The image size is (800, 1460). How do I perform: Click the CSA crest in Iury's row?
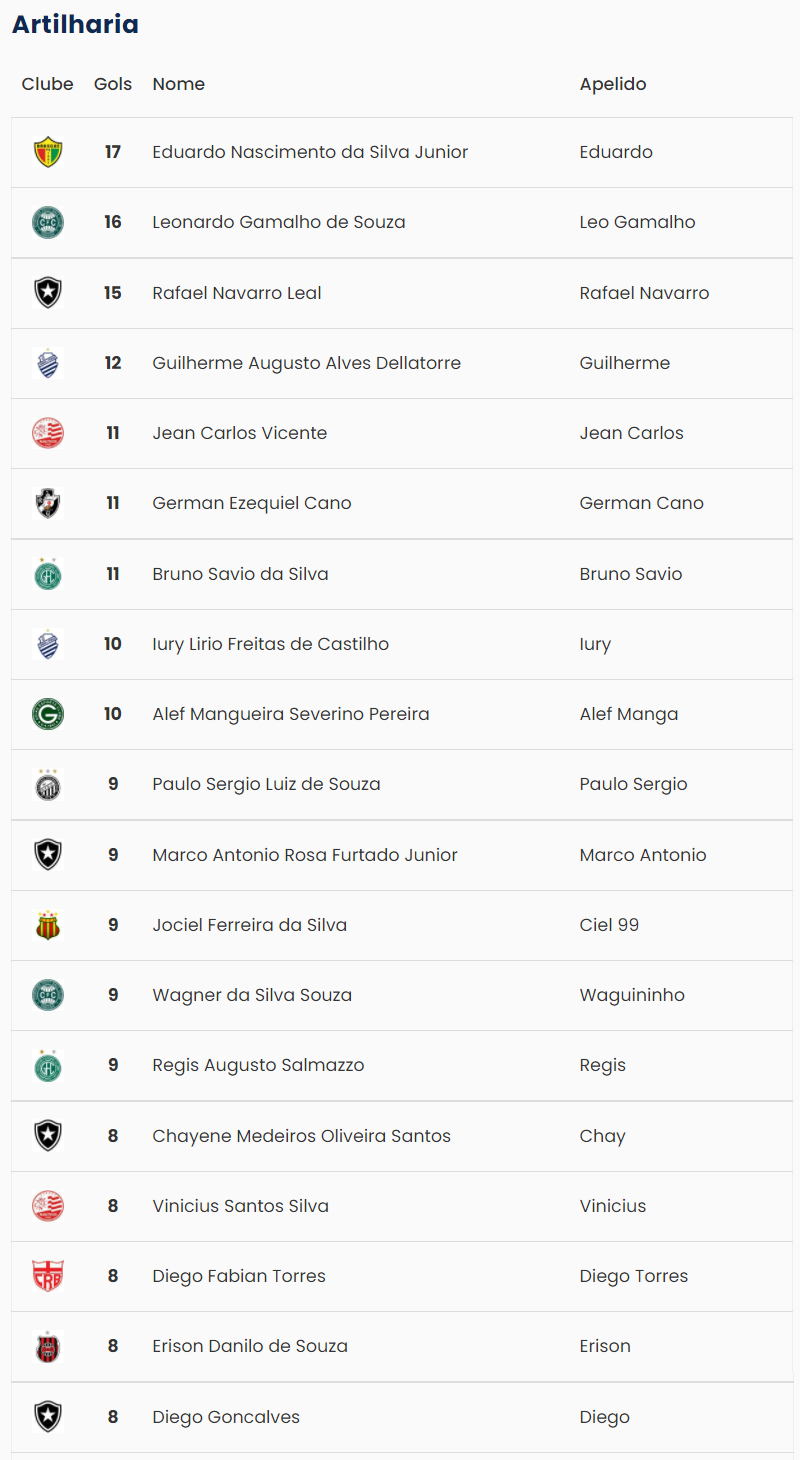coord(48,644)
